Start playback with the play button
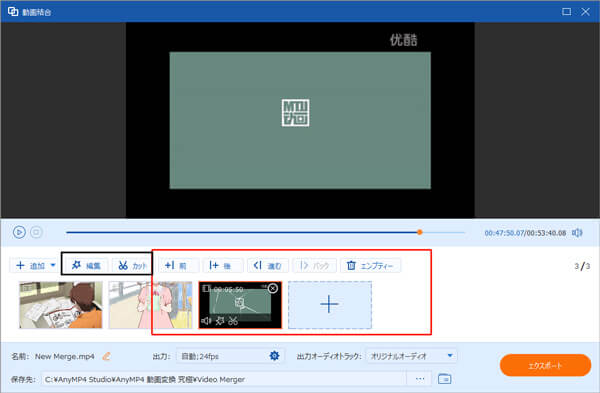 click(x=19, y=232)
